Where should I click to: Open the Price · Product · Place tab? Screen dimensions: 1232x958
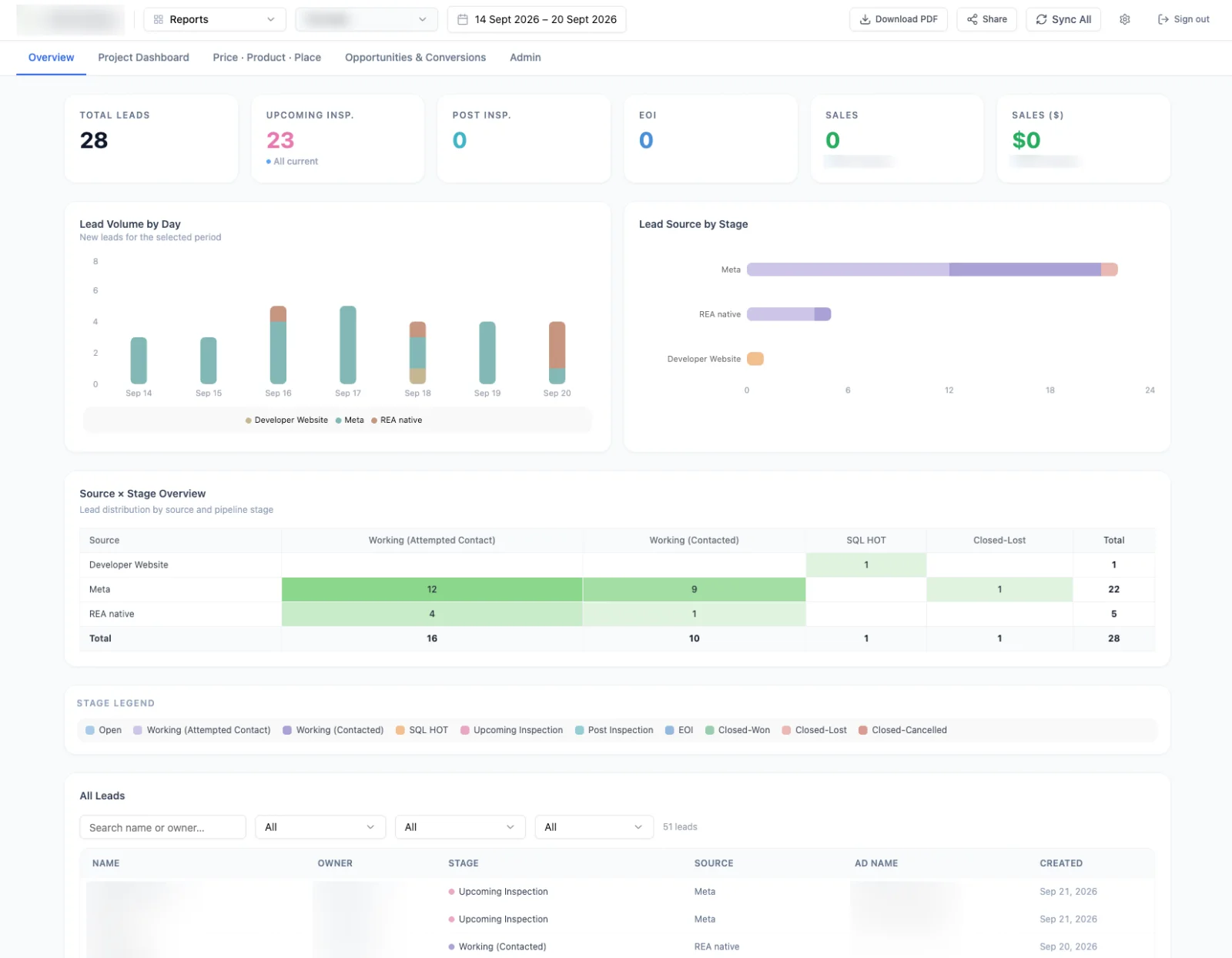tap(266, 58)
